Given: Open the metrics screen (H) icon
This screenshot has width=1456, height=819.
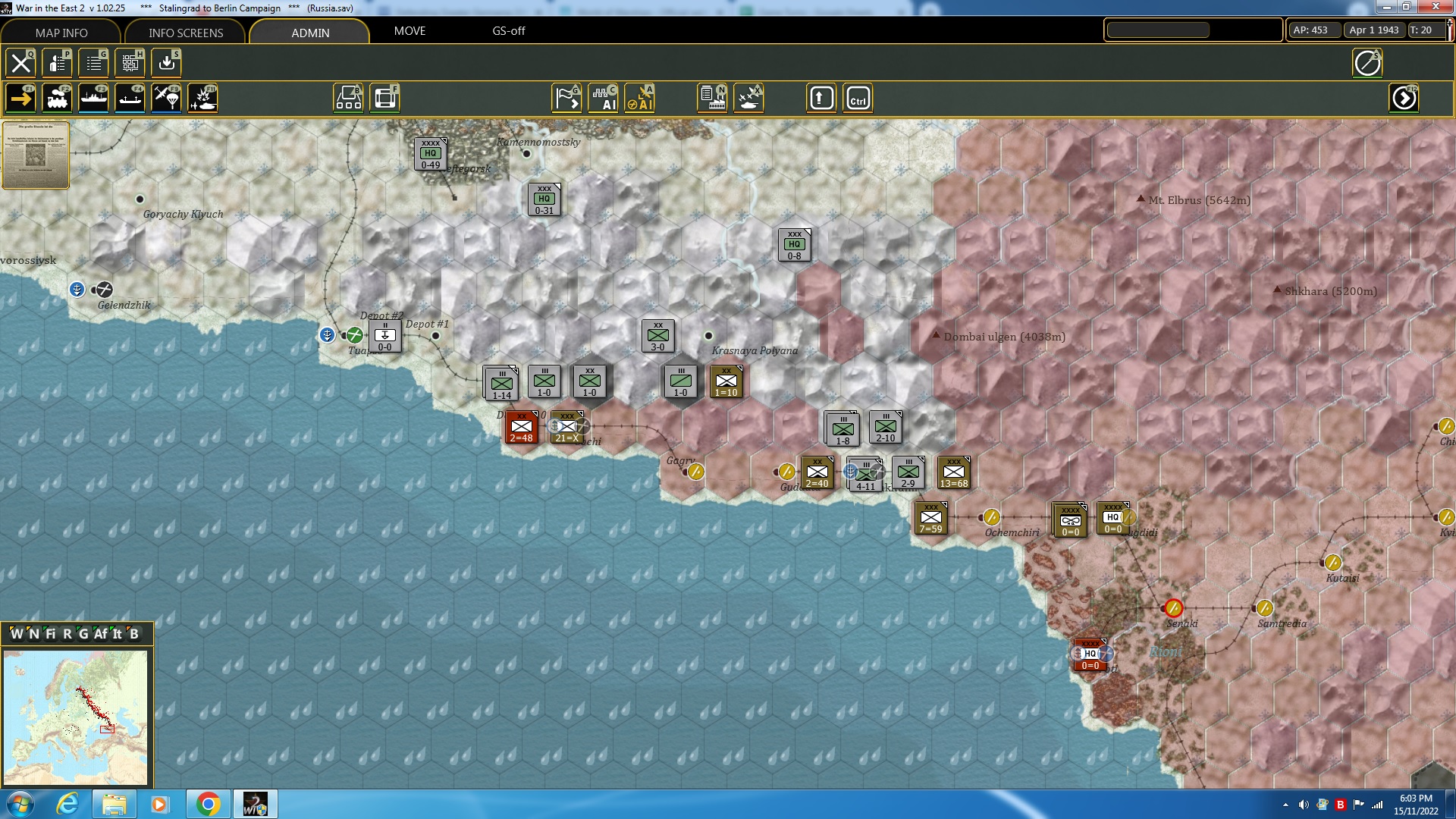Looking at the screenshot, I should click(130, 63).
